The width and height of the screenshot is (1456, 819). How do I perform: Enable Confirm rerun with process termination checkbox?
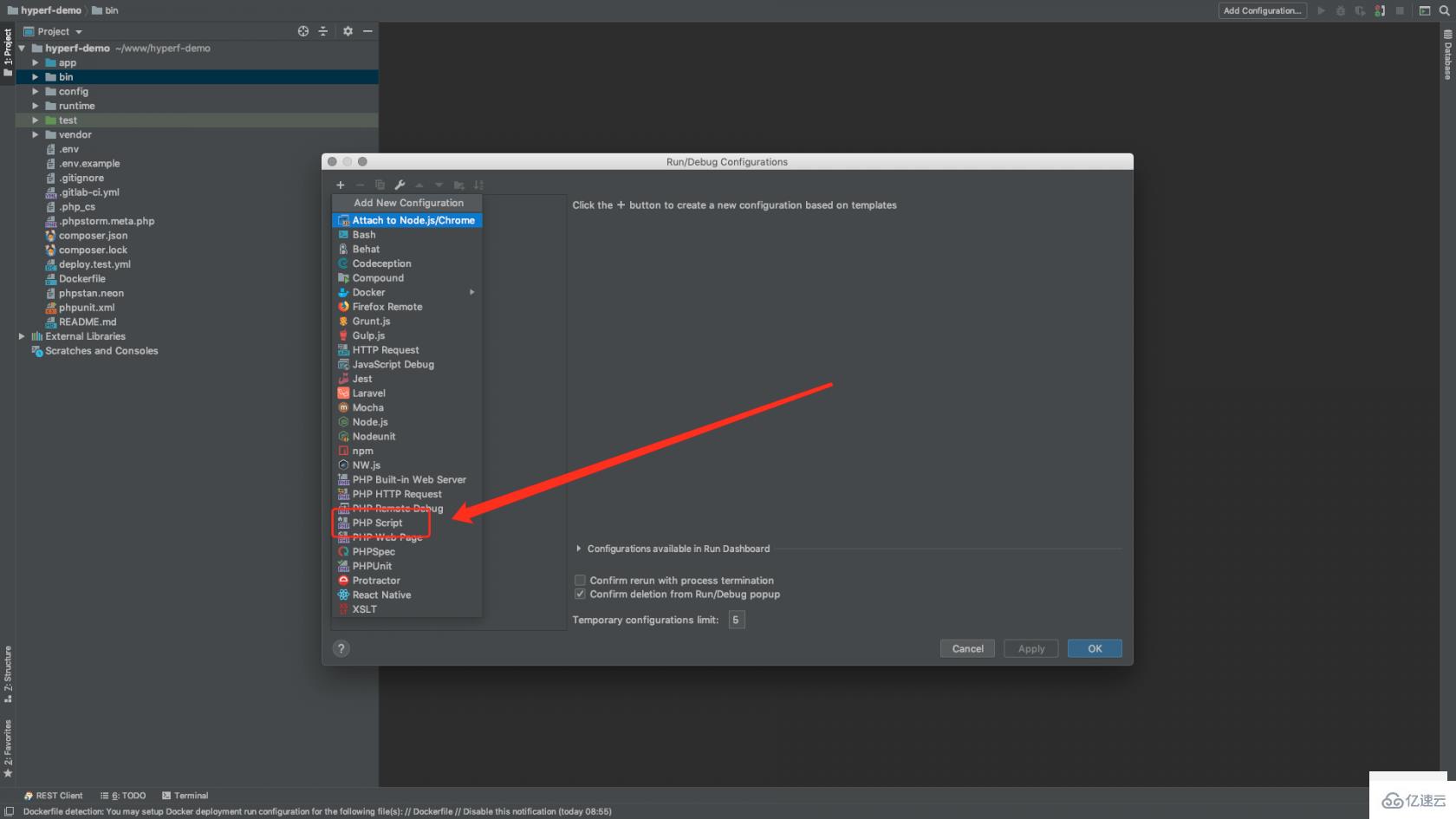[580, 581]
